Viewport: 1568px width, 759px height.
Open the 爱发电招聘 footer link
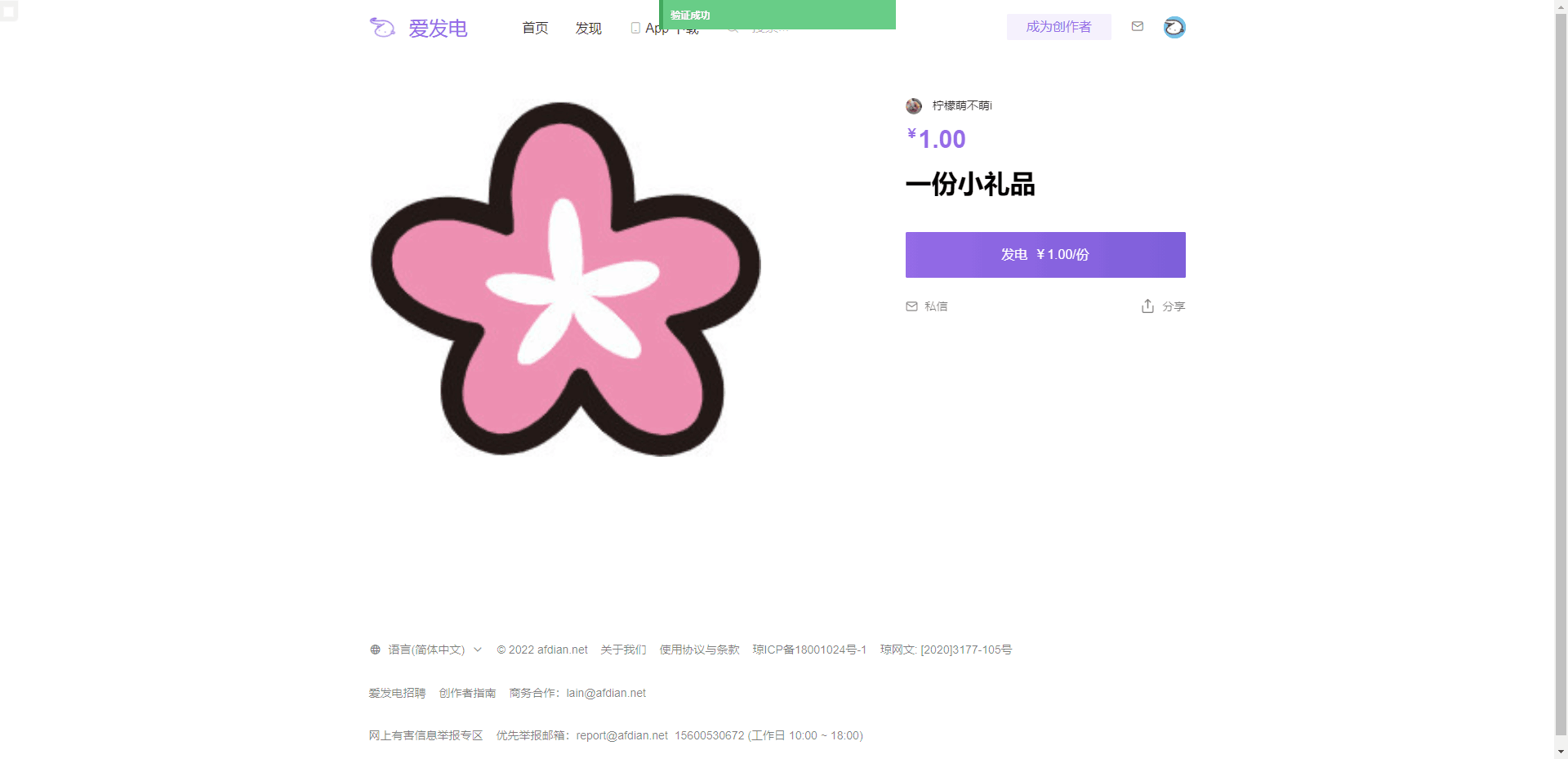tap(397, 694)
